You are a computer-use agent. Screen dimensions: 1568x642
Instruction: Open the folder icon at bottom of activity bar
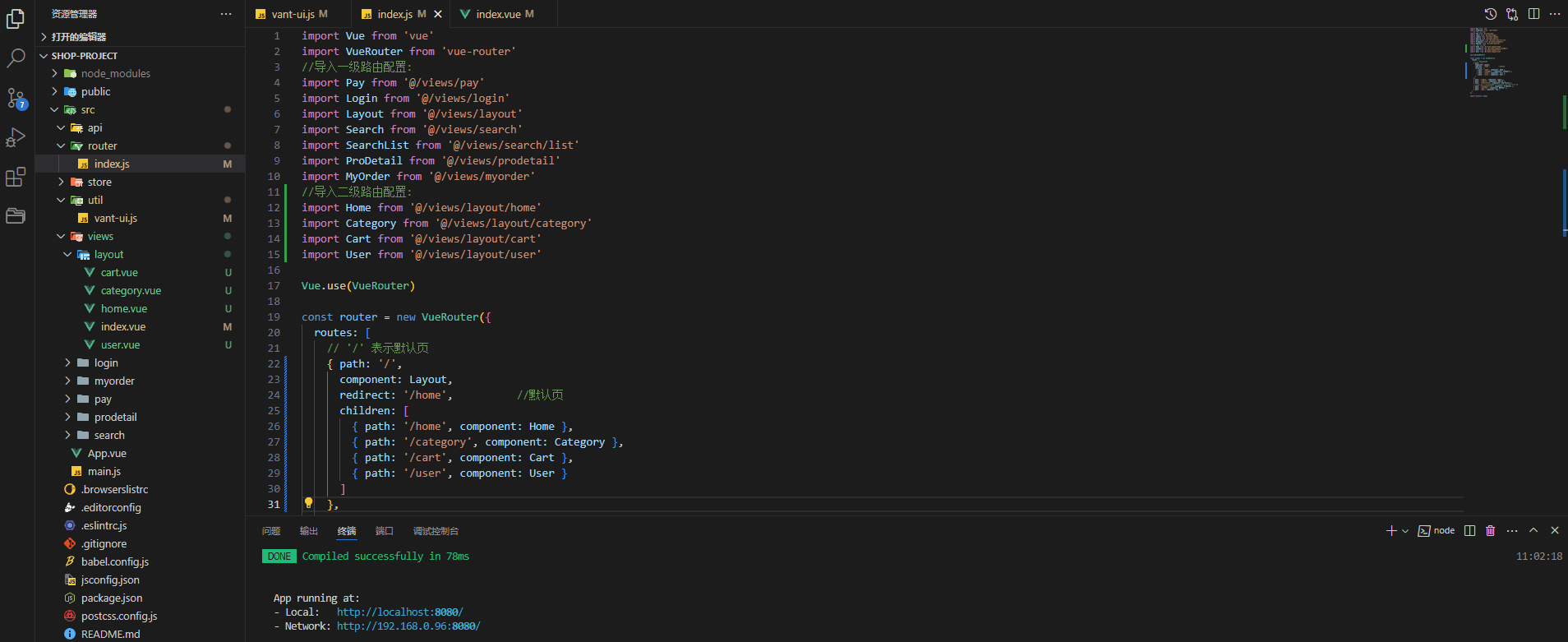click(x=16, y=216)
